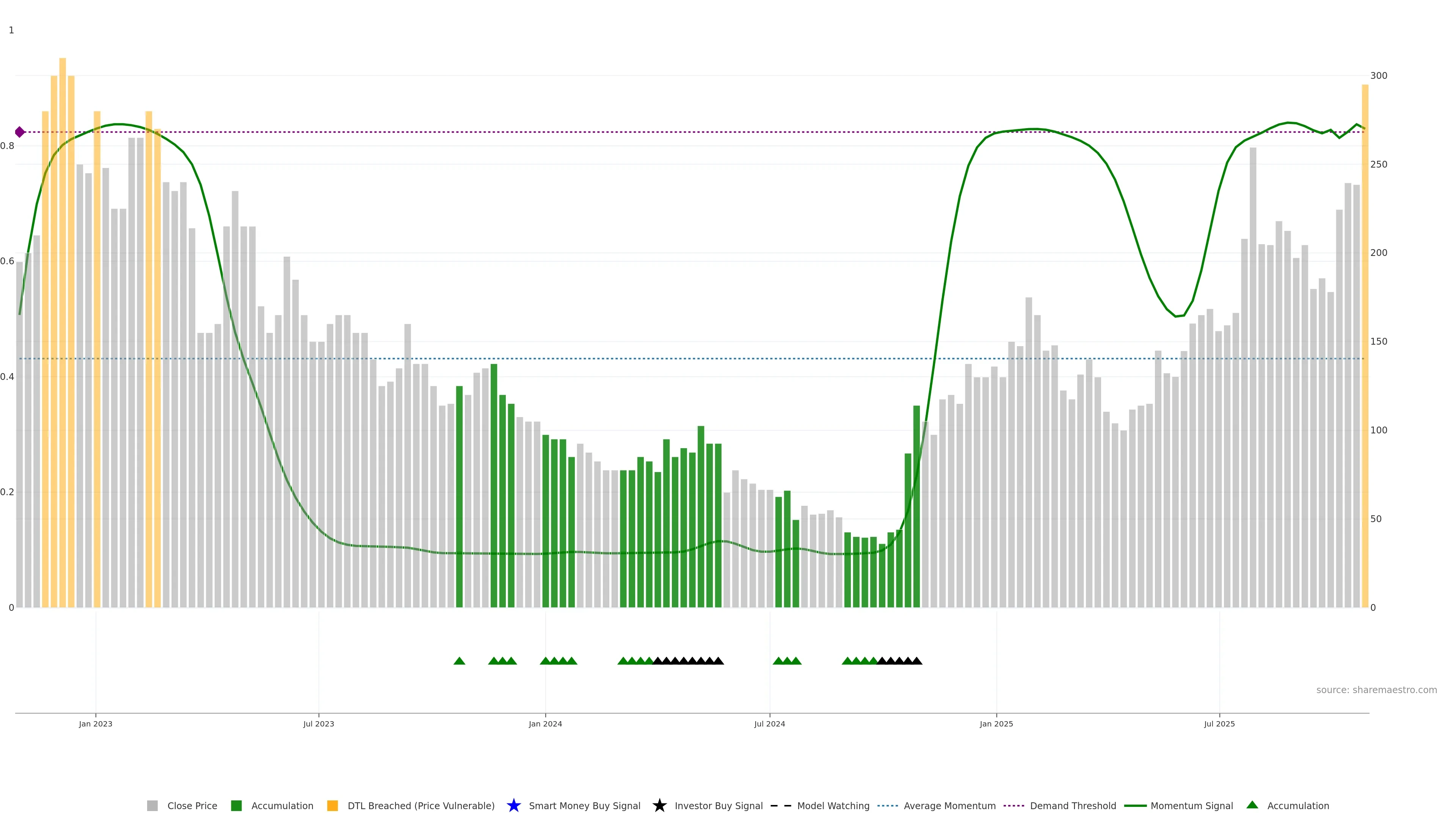Viewport: 1456px width, 819px height.
Task: Click the Model Watching dashed line icon
Action: tap(781, 805)
